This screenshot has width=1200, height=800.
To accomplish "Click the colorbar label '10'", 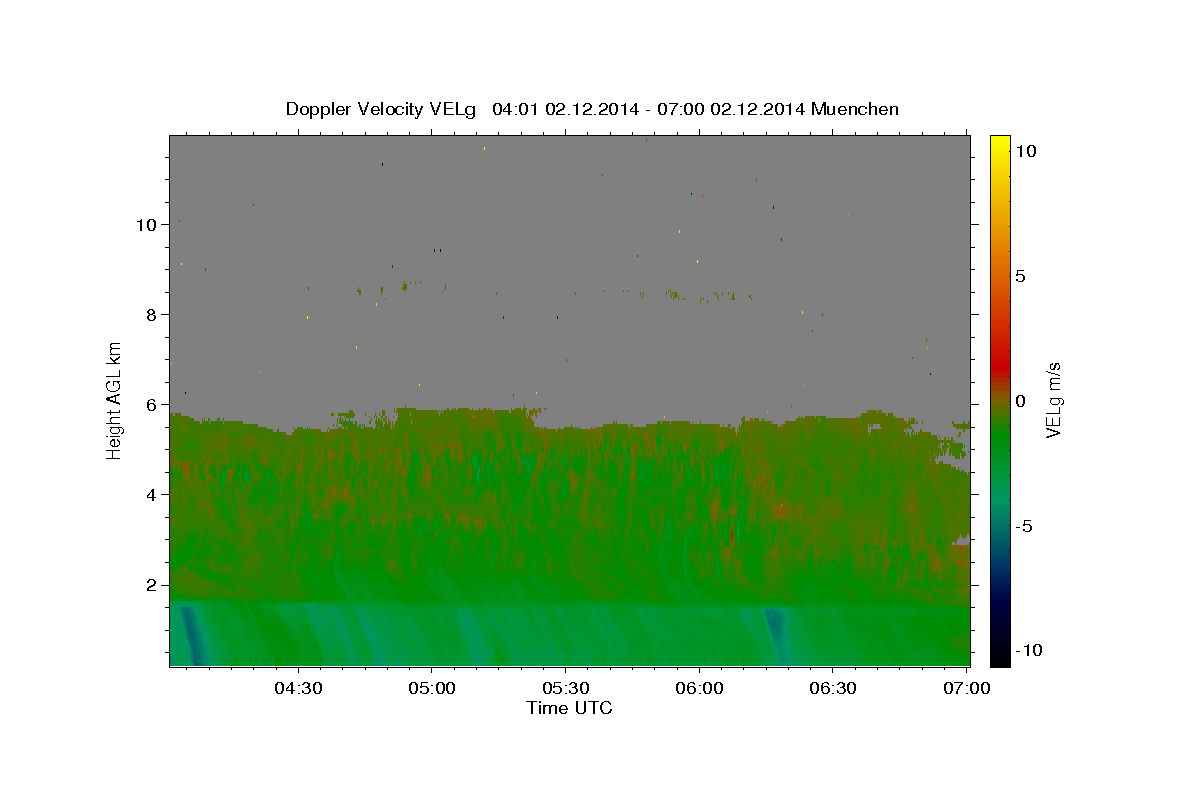I will pos(1025,151).
